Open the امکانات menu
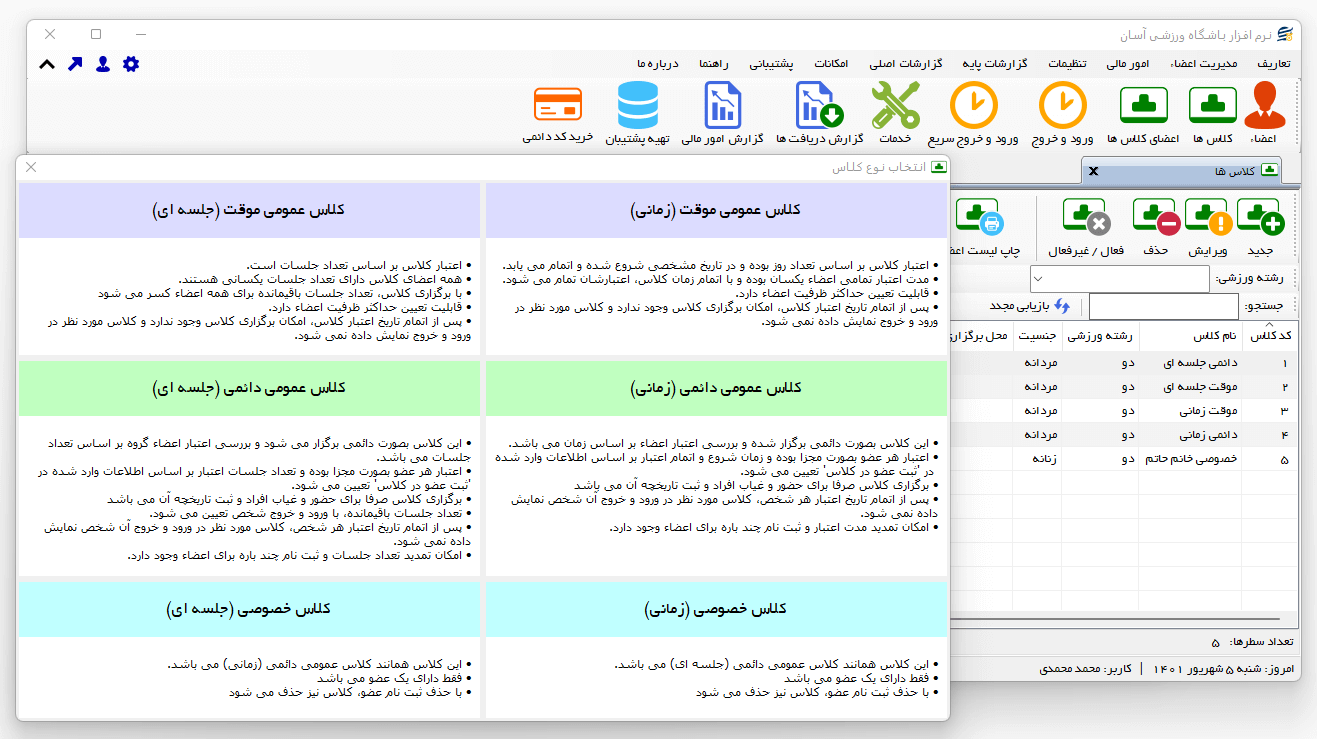The image size is (1317, 739). point(831,63)
